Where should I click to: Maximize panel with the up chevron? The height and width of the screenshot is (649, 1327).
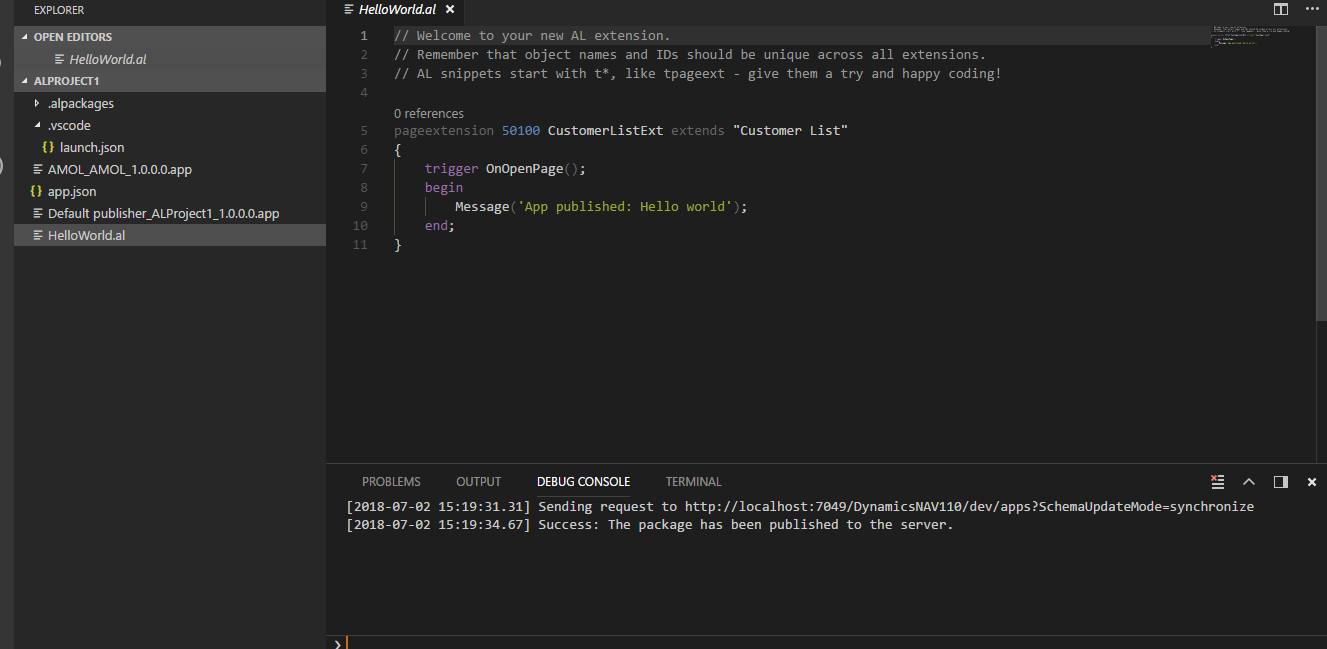pos(1248,482)
